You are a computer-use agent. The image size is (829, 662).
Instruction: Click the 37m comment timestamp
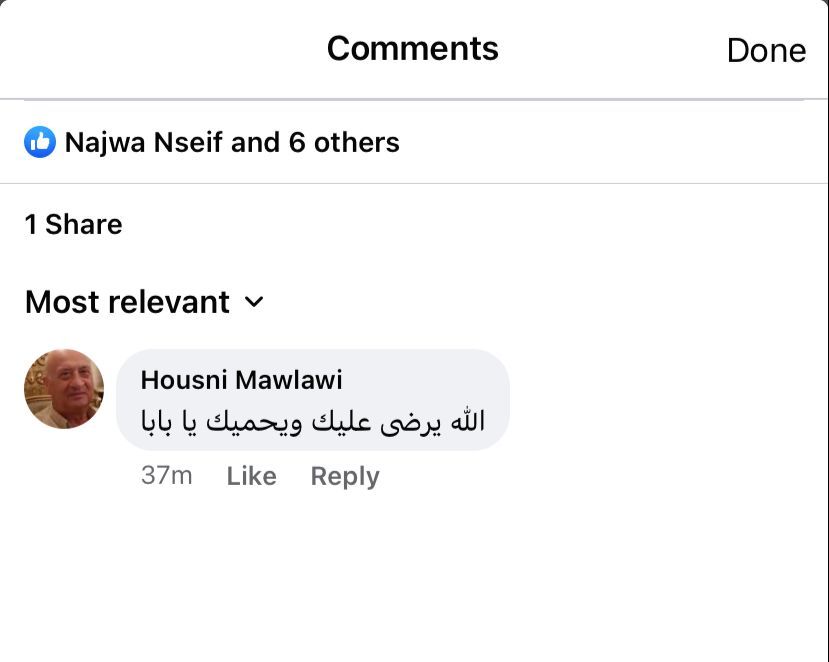[x=167, y=475]
